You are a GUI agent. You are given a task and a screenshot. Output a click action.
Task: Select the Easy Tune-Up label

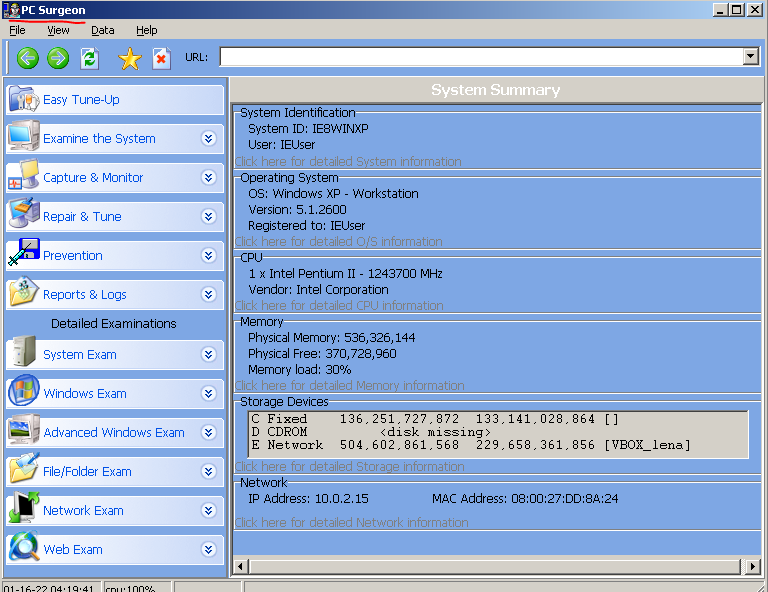[x=81, y=100]
